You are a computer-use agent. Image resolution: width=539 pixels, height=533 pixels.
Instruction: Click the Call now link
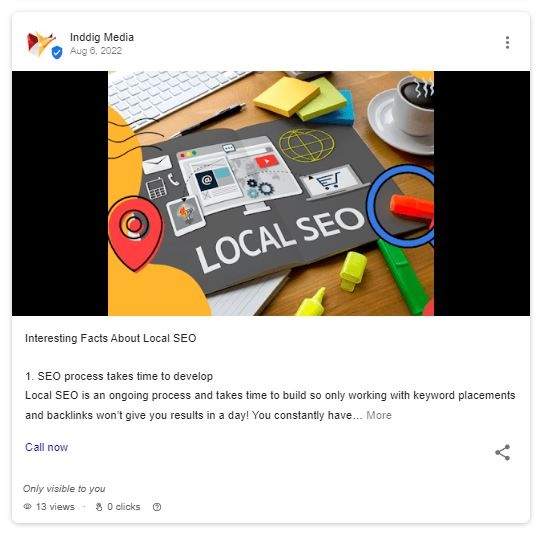click(x=46, y=447)
